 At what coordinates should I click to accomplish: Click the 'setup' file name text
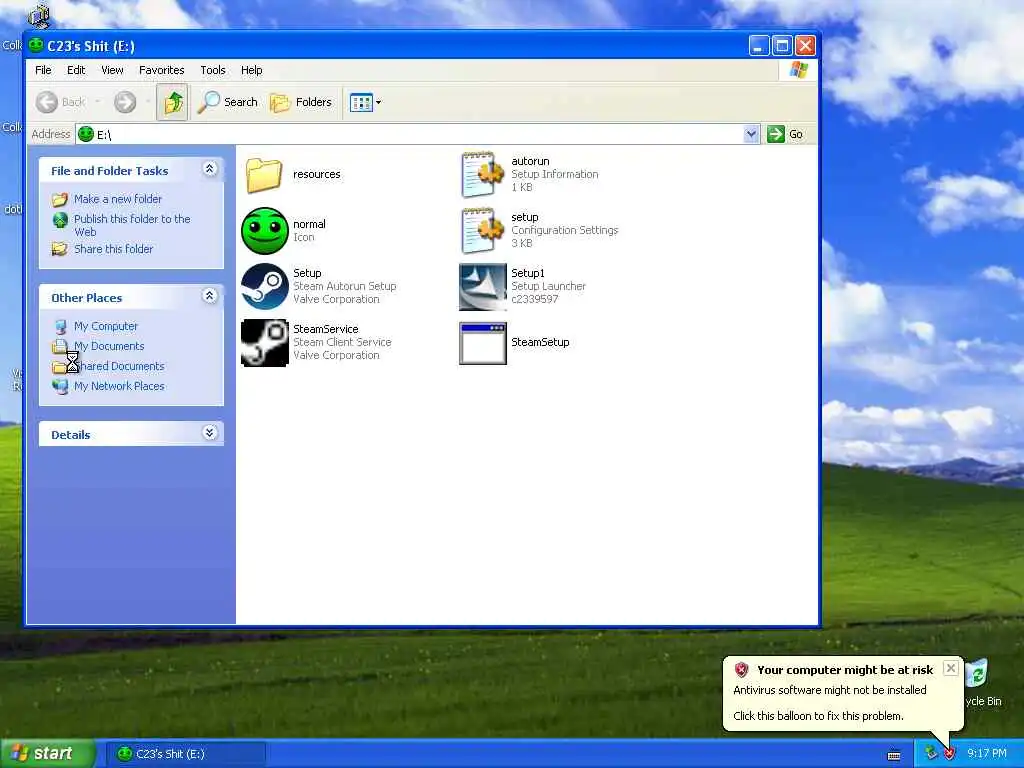[525, 217]
